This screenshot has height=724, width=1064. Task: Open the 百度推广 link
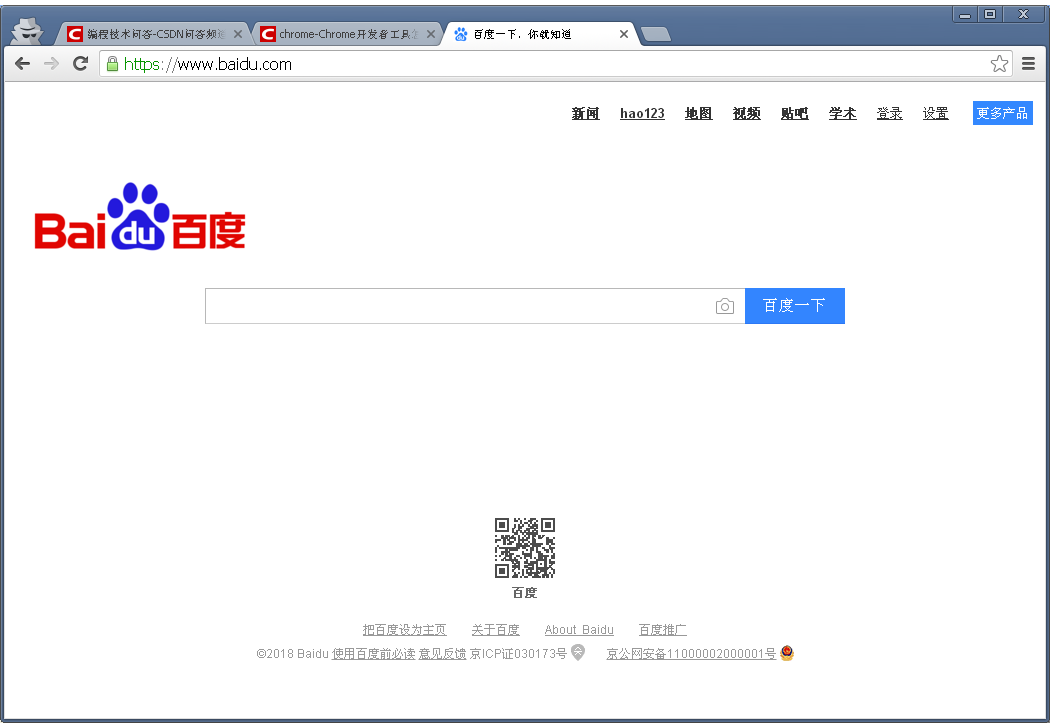662,630
